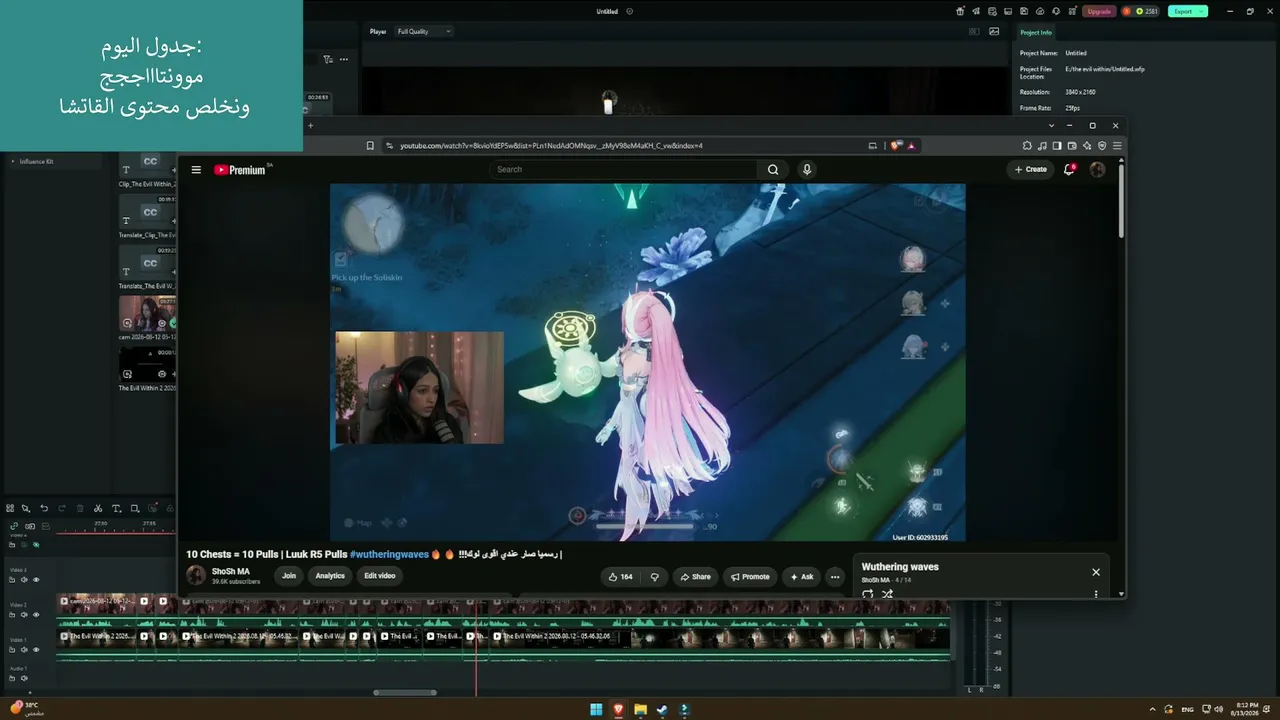
Task: Click the YouTube Create button
Action: (x=1030, y=170)
